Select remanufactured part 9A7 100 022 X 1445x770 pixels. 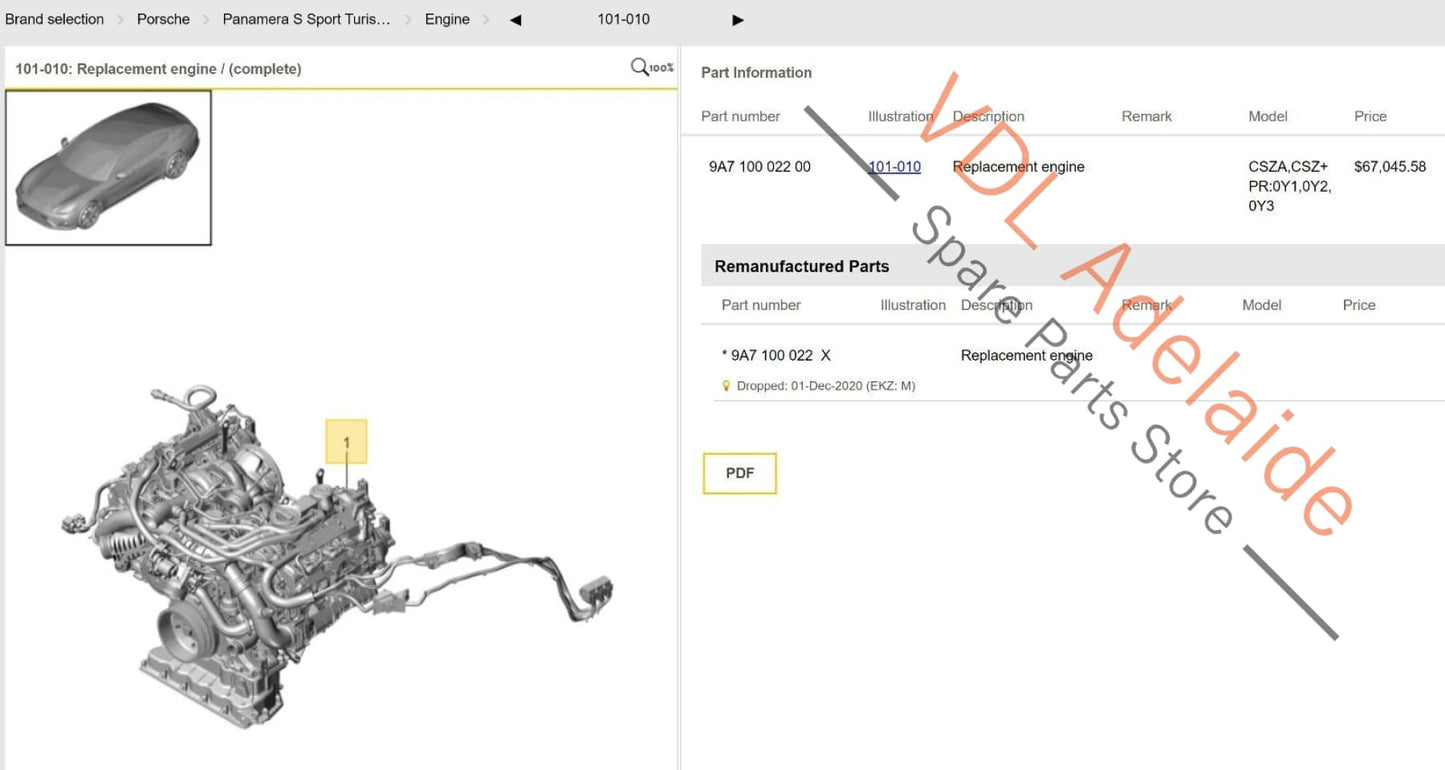tap(776, 355)
